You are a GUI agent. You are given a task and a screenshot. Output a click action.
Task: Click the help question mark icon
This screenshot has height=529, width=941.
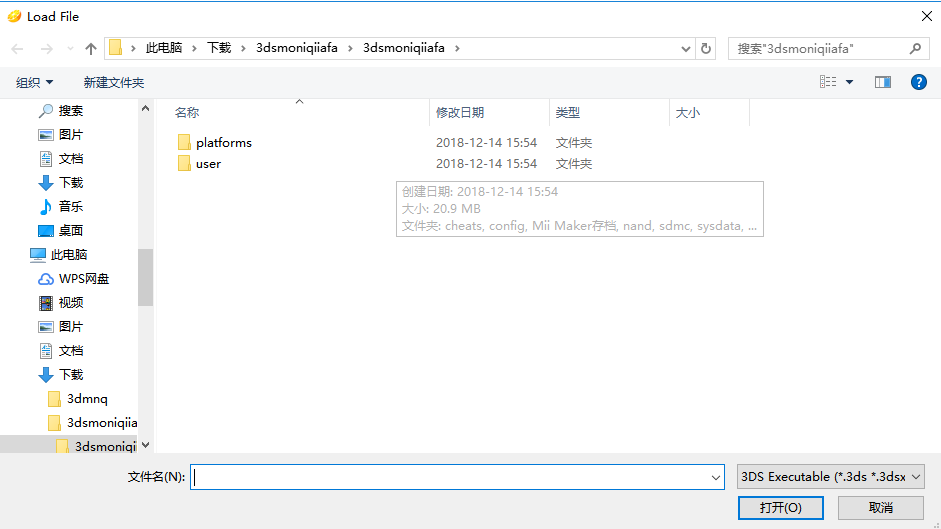point(918,82)
